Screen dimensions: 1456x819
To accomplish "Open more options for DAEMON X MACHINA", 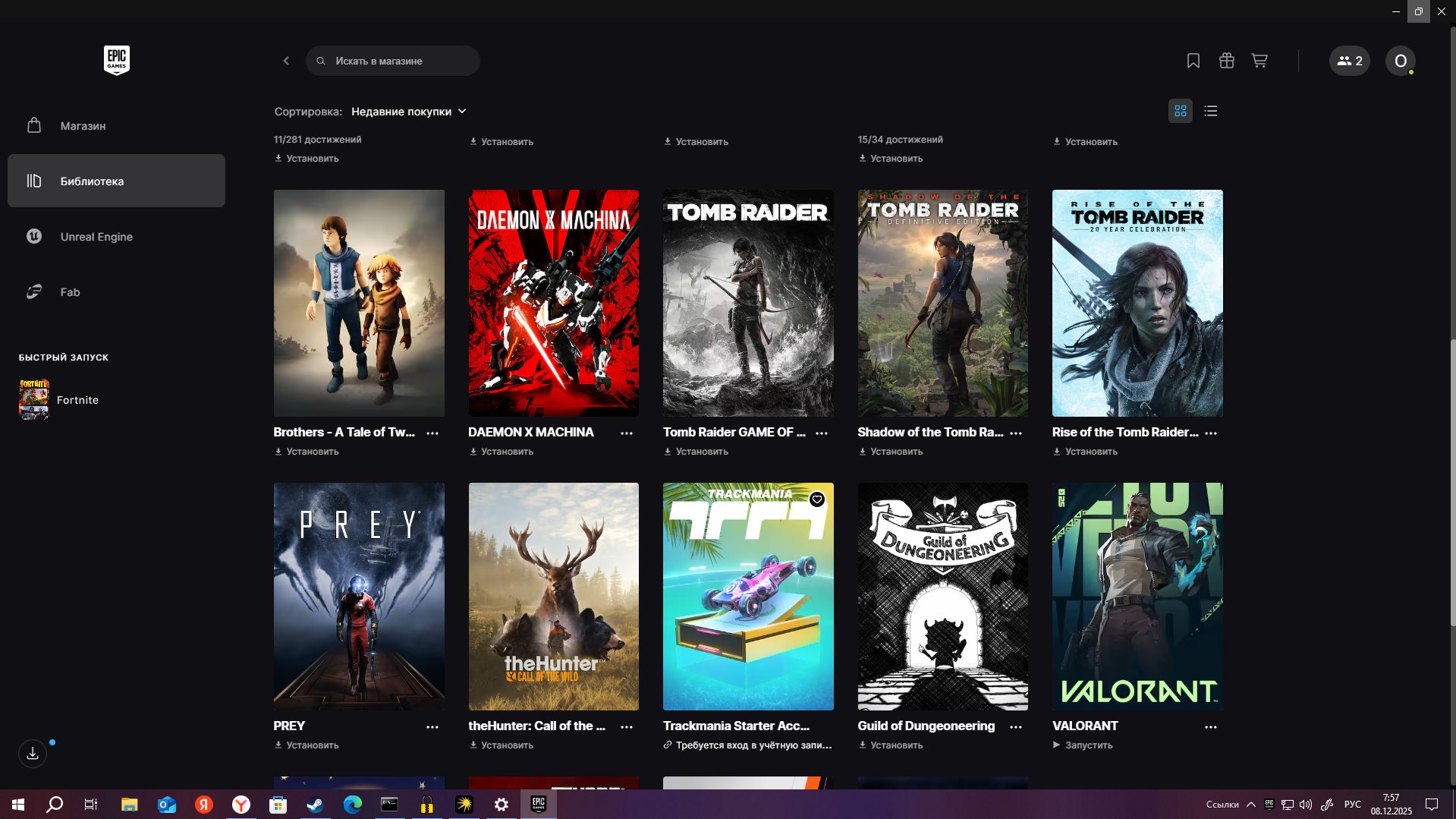I will (627, 433).
